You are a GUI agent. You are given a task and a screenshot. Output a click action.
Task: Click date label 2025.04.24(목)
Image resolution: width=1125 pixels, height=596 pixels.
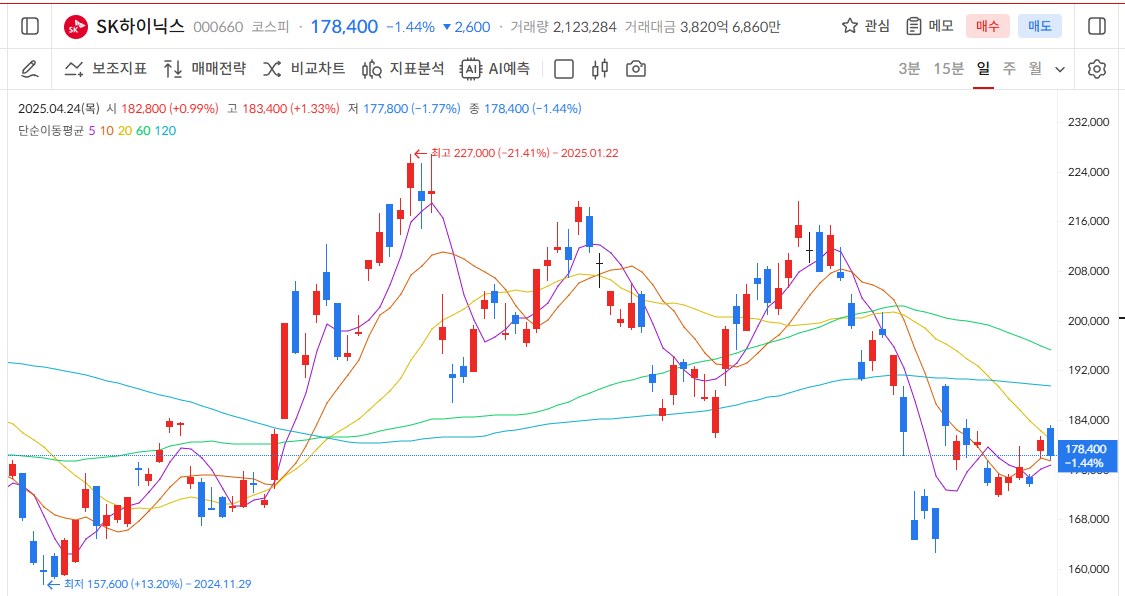coord(59,108)
